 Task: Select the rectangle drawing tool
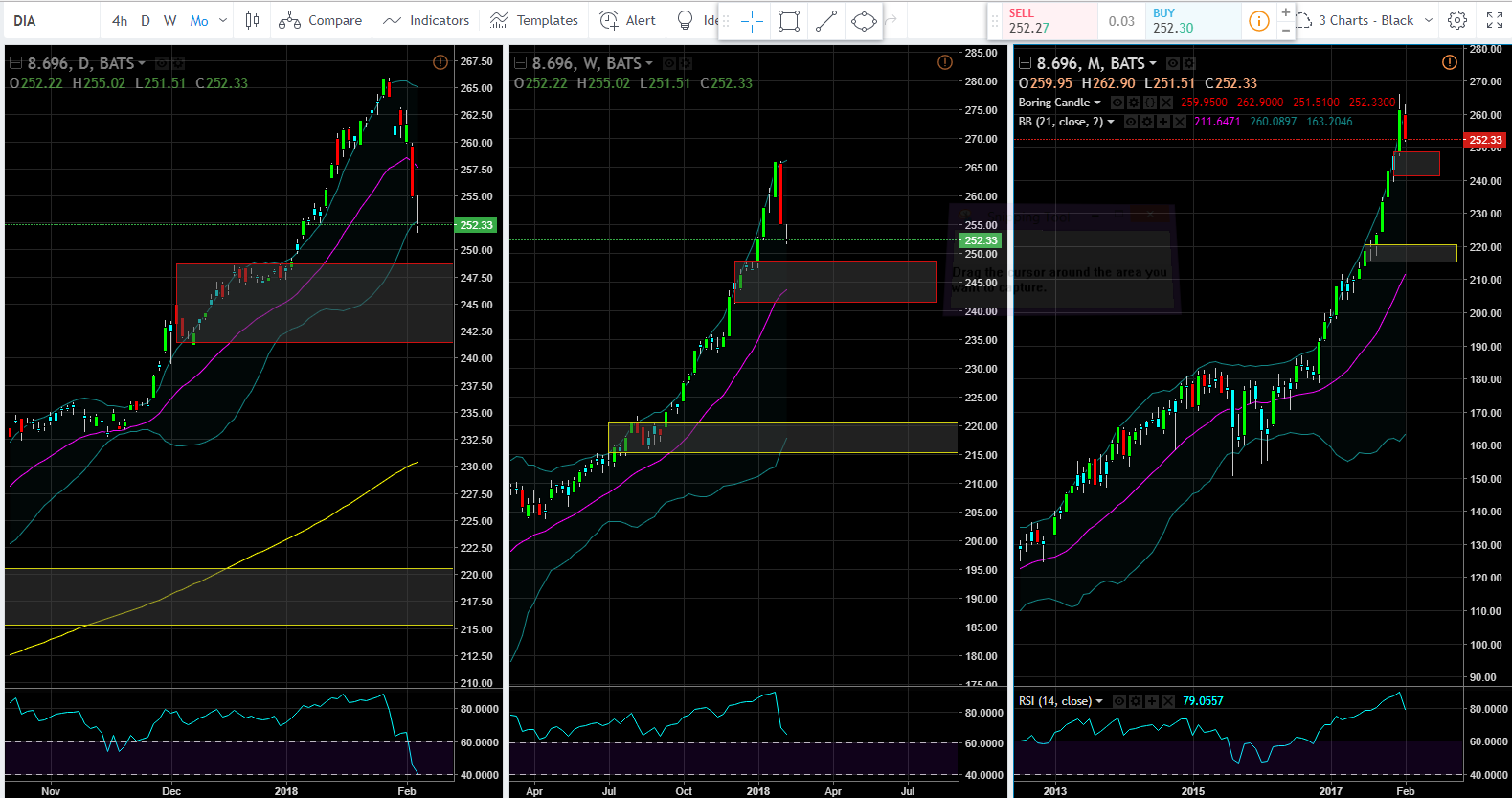click(789, 21)
